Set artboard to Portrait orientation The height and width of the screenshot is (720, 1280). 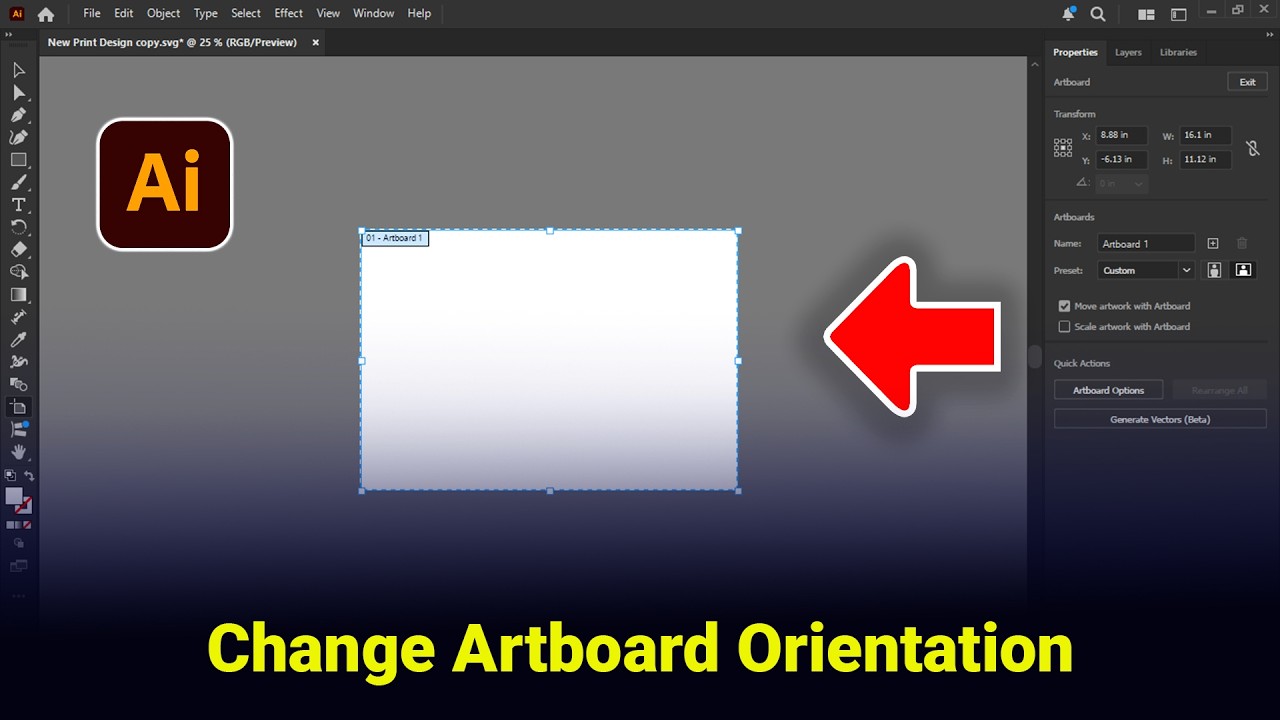pyautogui.click(x=1214, y=270)
